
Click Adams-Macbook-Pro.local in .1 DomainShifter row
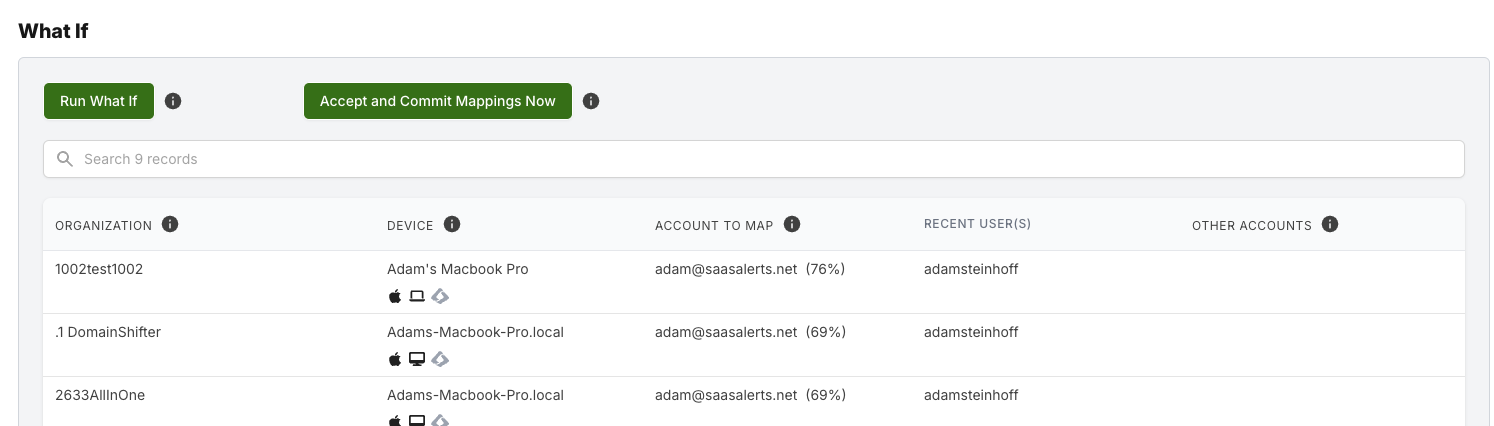pyautogui.click(x=475, y=332)
